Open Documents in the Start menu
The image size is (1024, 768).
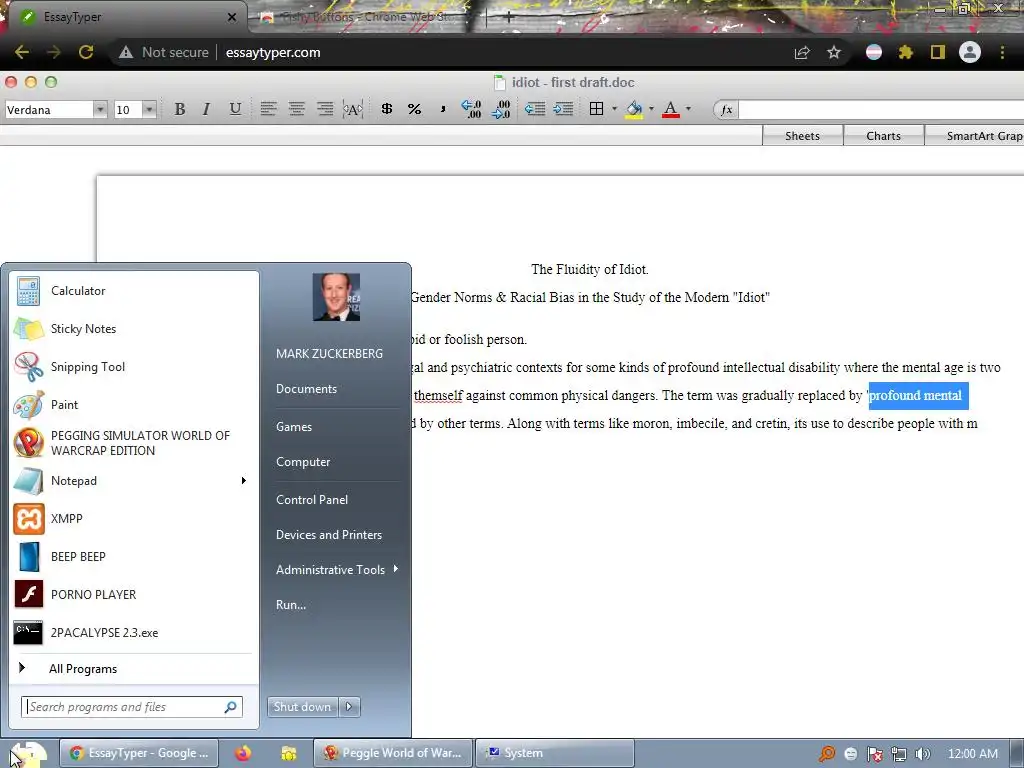tap(306, 389)
